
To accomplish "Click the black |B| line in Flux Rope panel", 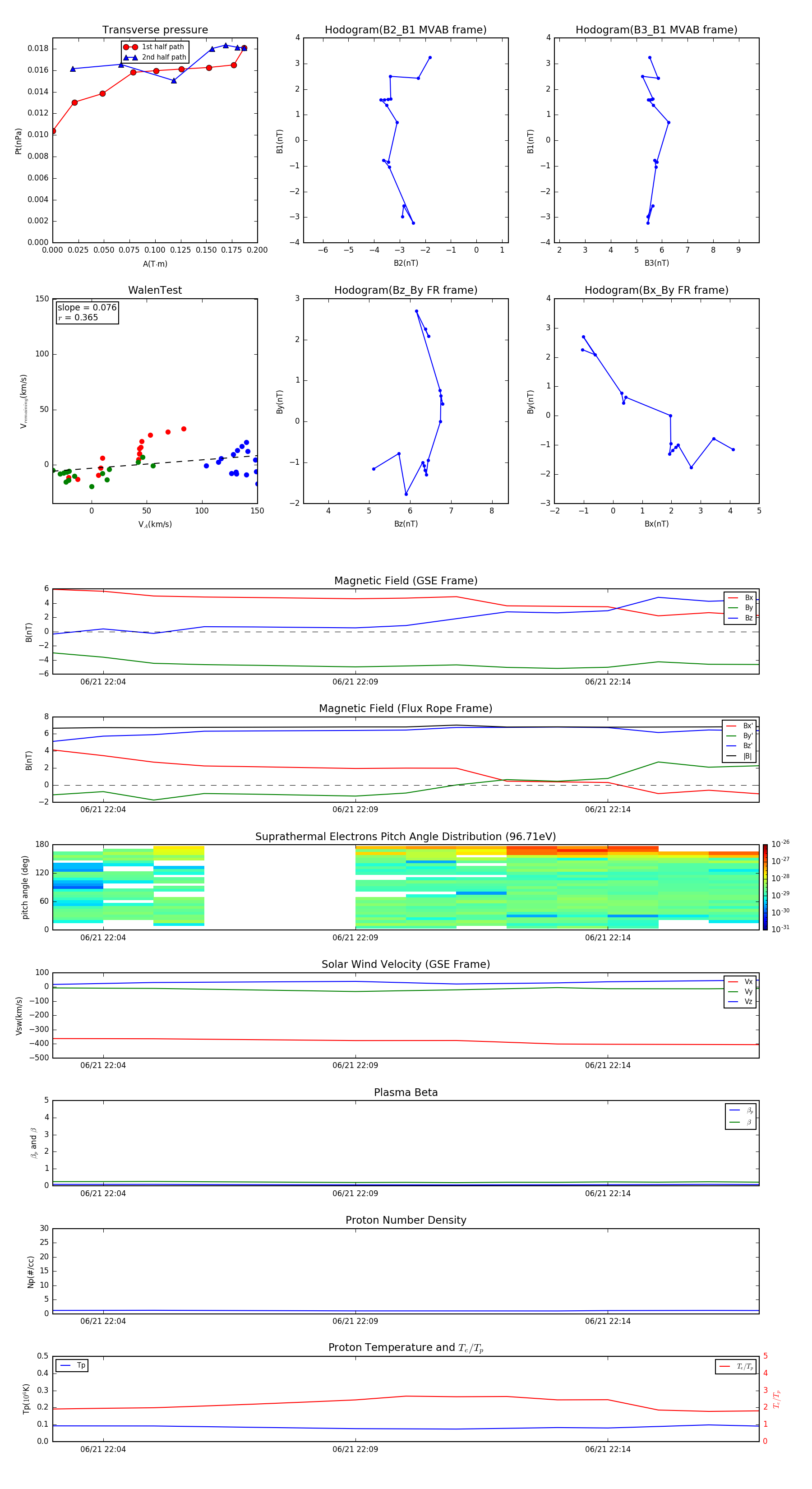I will point(406,726).
